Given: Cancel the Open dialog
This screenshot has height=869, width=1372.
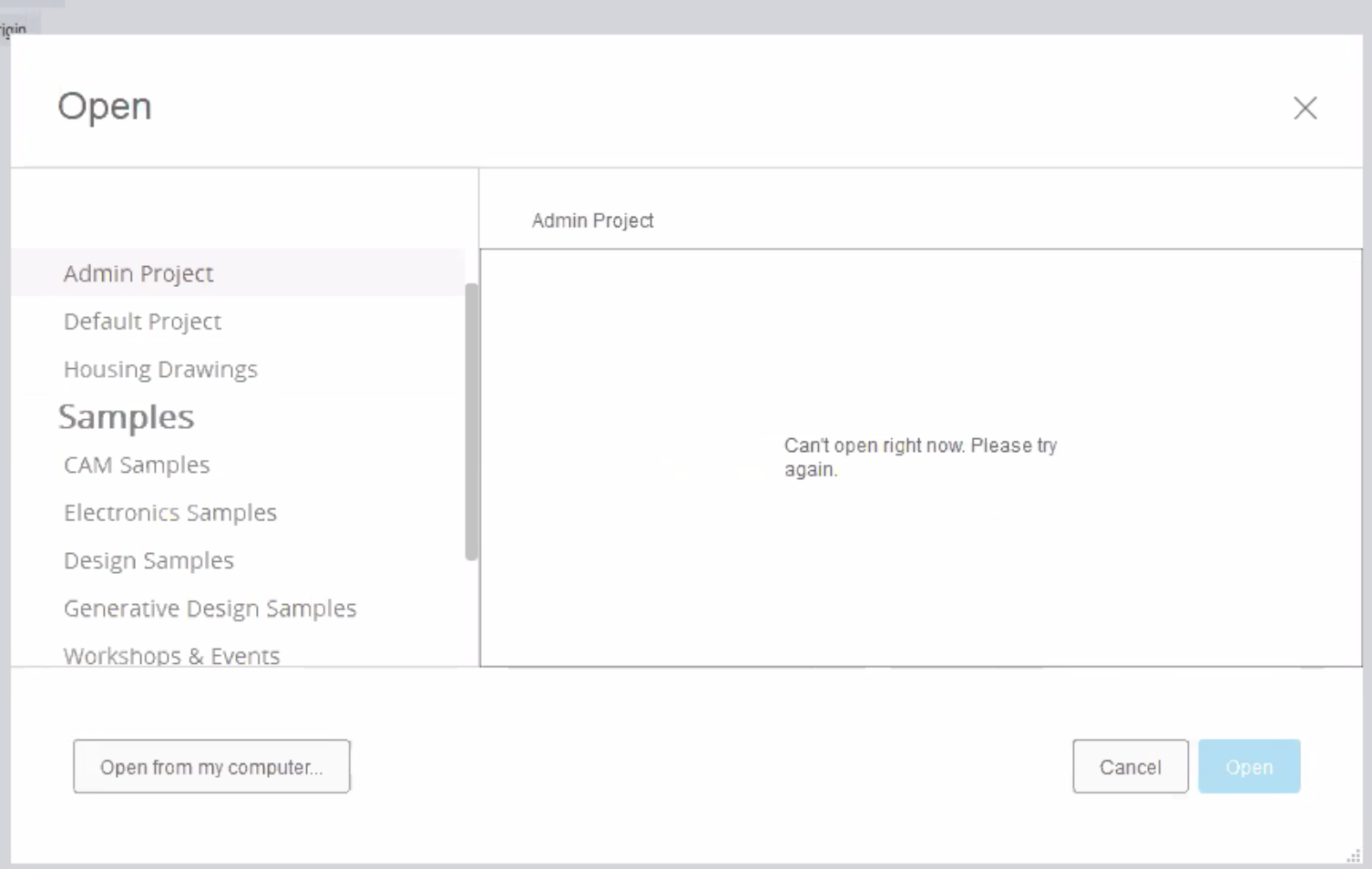Looking at the screenshot, I should pyautogui.click(x=1130, y=767).
